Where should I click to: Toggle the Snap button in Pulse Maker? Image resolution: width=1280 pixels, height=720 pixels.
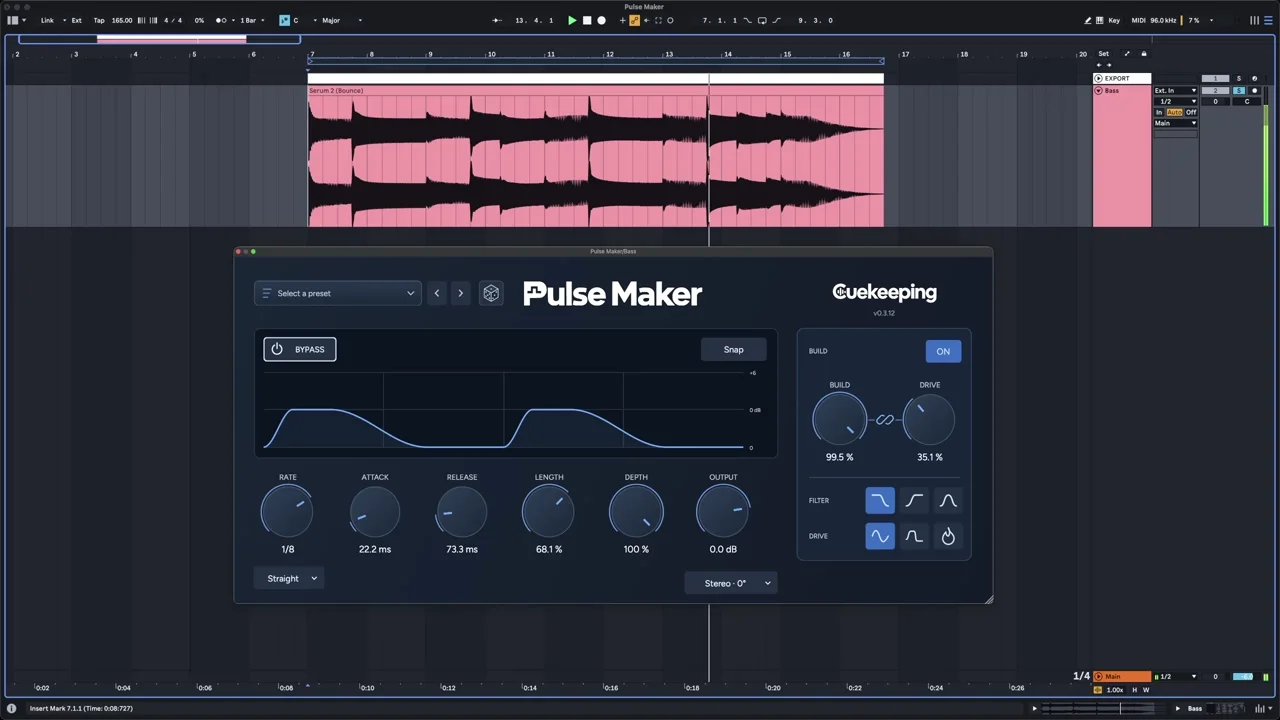tap(734, 349)
